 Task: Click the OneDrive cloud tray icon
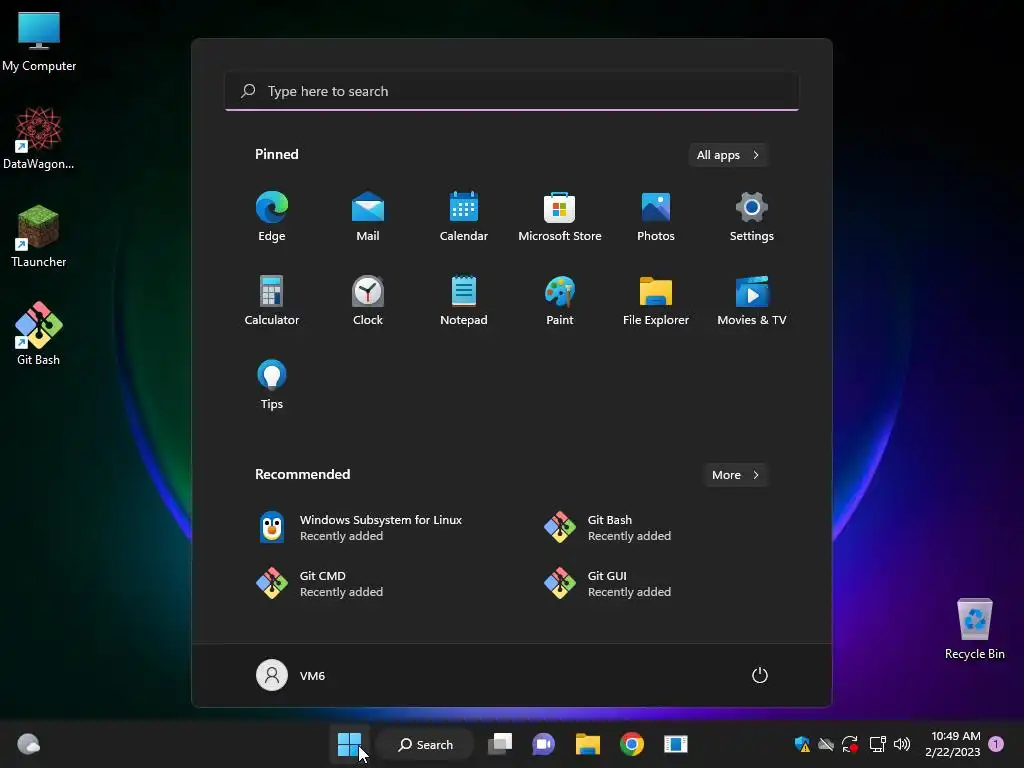pyautogui.click(x=826, y=744)
